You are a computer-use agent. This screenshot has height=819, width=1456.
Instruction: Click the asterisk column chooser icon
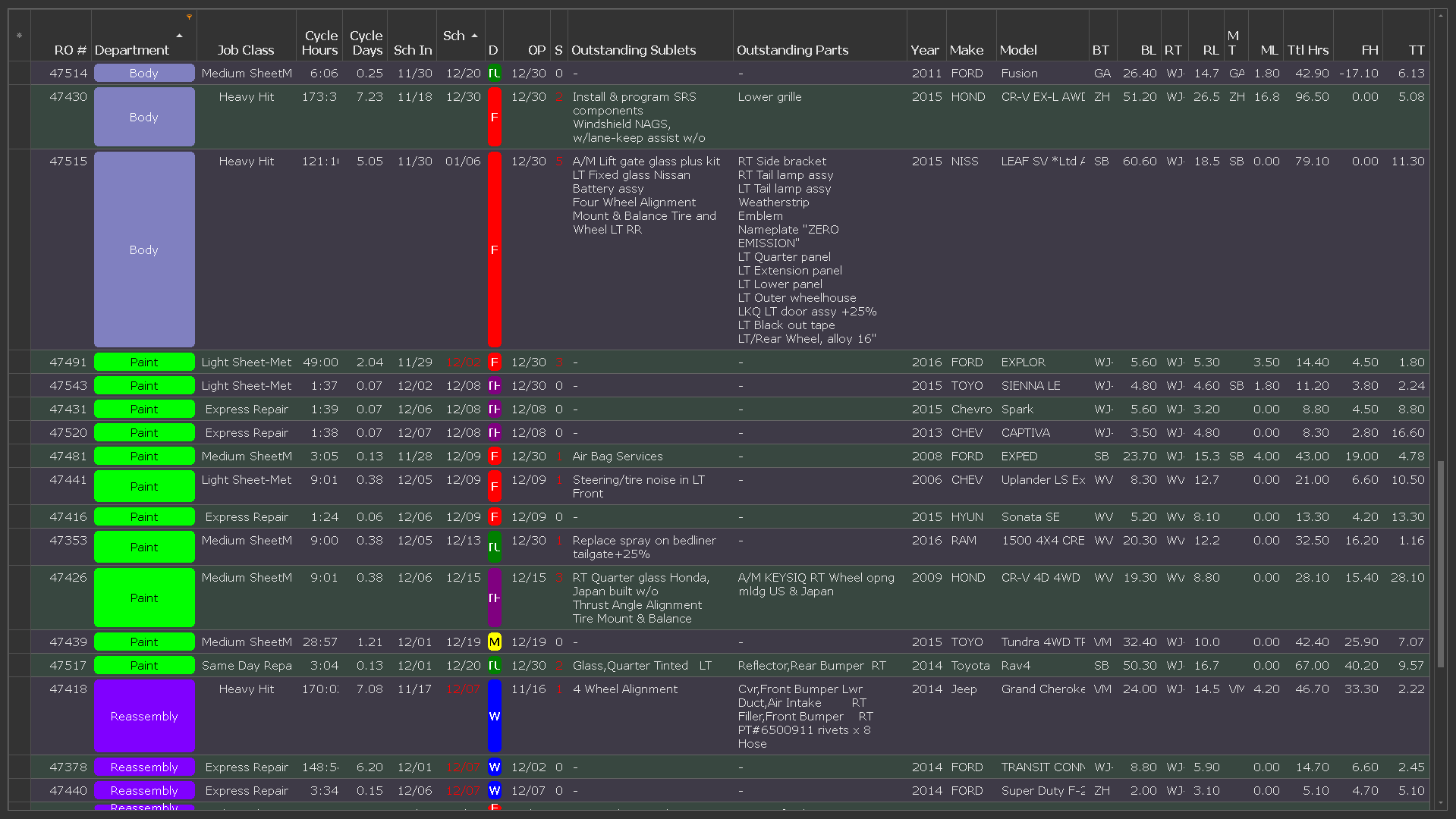[19, 35]
